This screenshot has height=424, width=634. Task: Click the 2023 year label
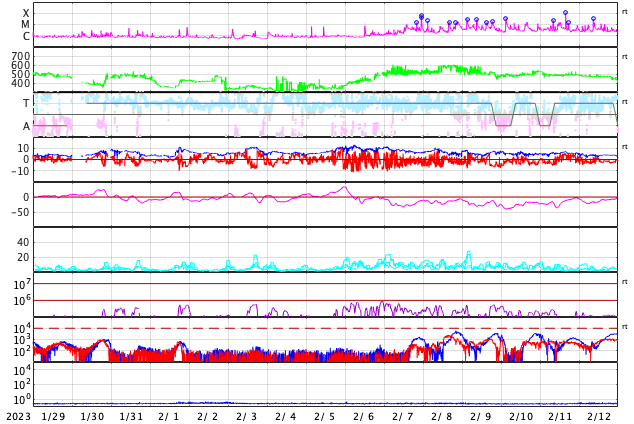[x=18, y=417]
